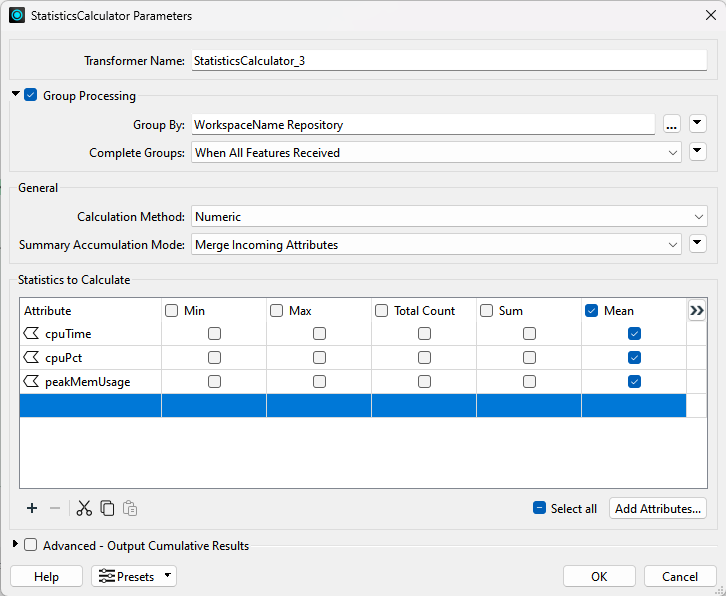Select the cpuTime attribute name

(68, 334)
